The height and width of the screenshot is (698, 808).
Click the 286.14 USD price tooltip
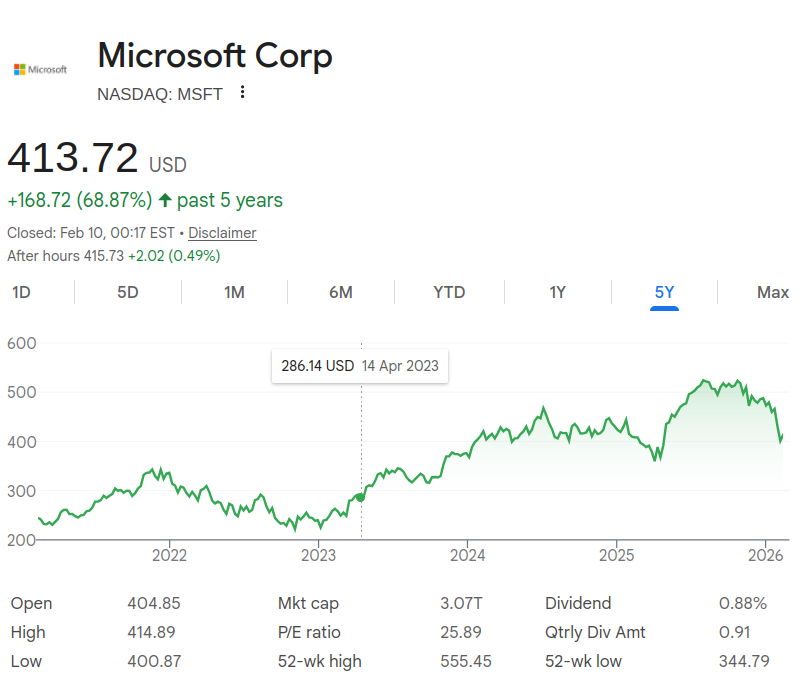tap(360, 366)
